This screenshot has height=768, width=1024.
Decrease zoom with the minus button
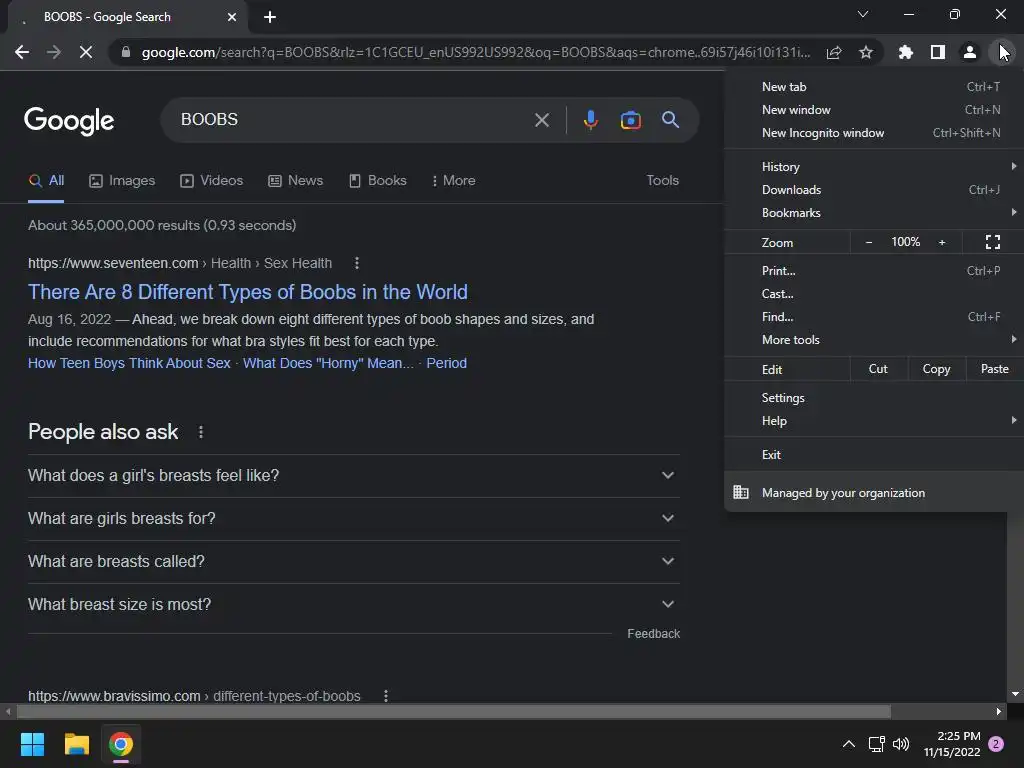point(869,242)
